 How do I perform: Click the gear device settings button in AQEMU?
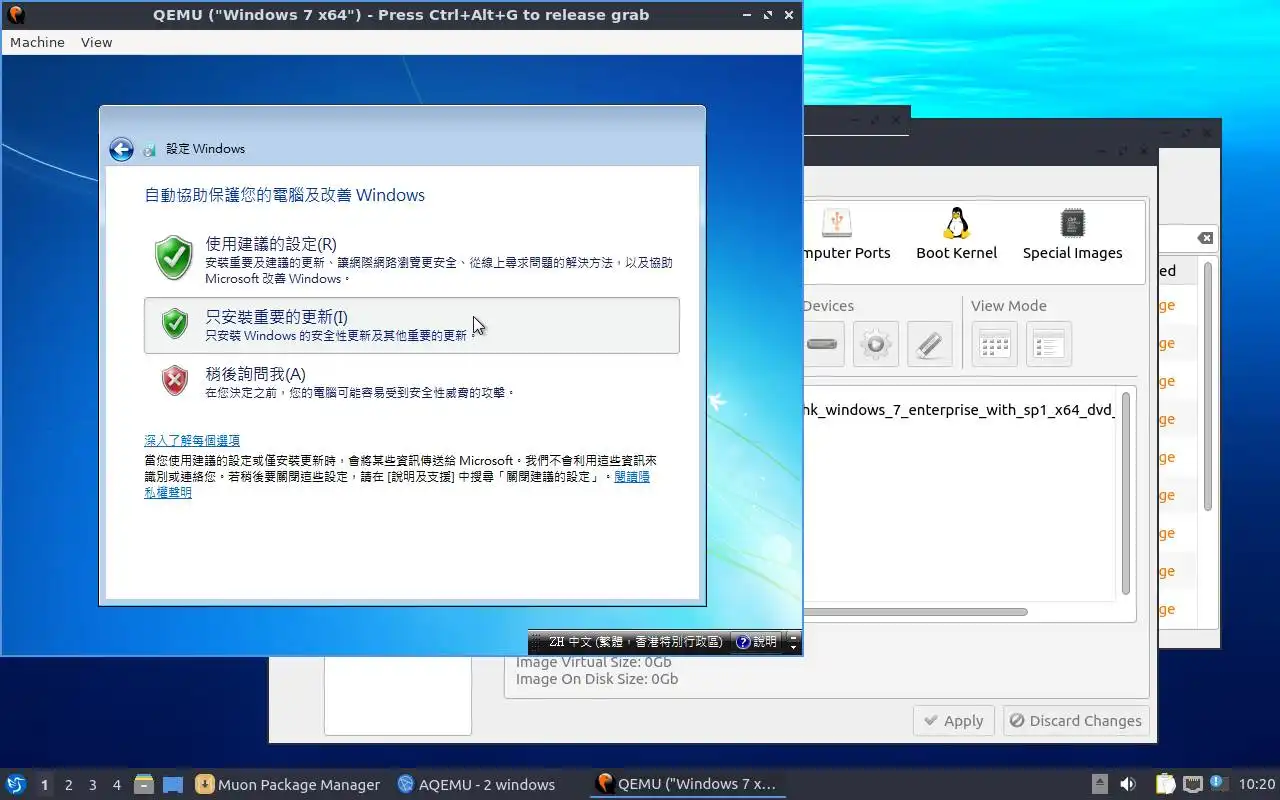[x=875, y=344]
